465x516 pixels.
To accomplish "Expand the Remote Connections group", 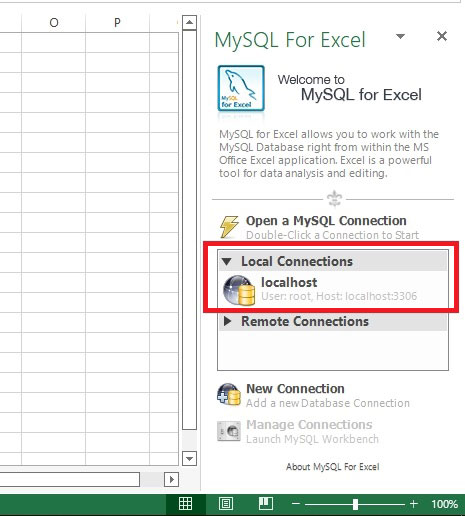I will (x=228, y=321).
